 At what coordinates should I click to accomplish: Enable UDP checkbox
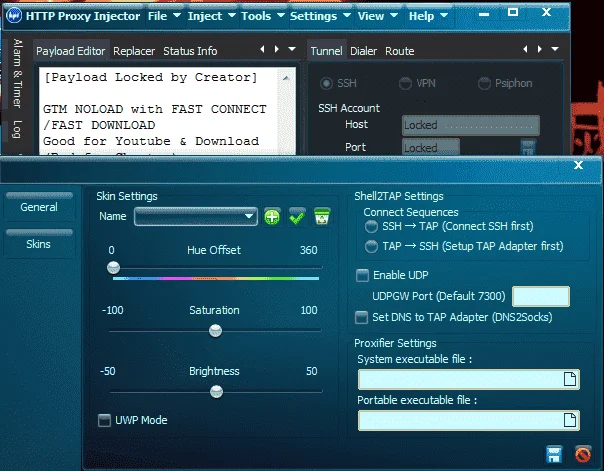pyautogui.click(x=362, y=275)
